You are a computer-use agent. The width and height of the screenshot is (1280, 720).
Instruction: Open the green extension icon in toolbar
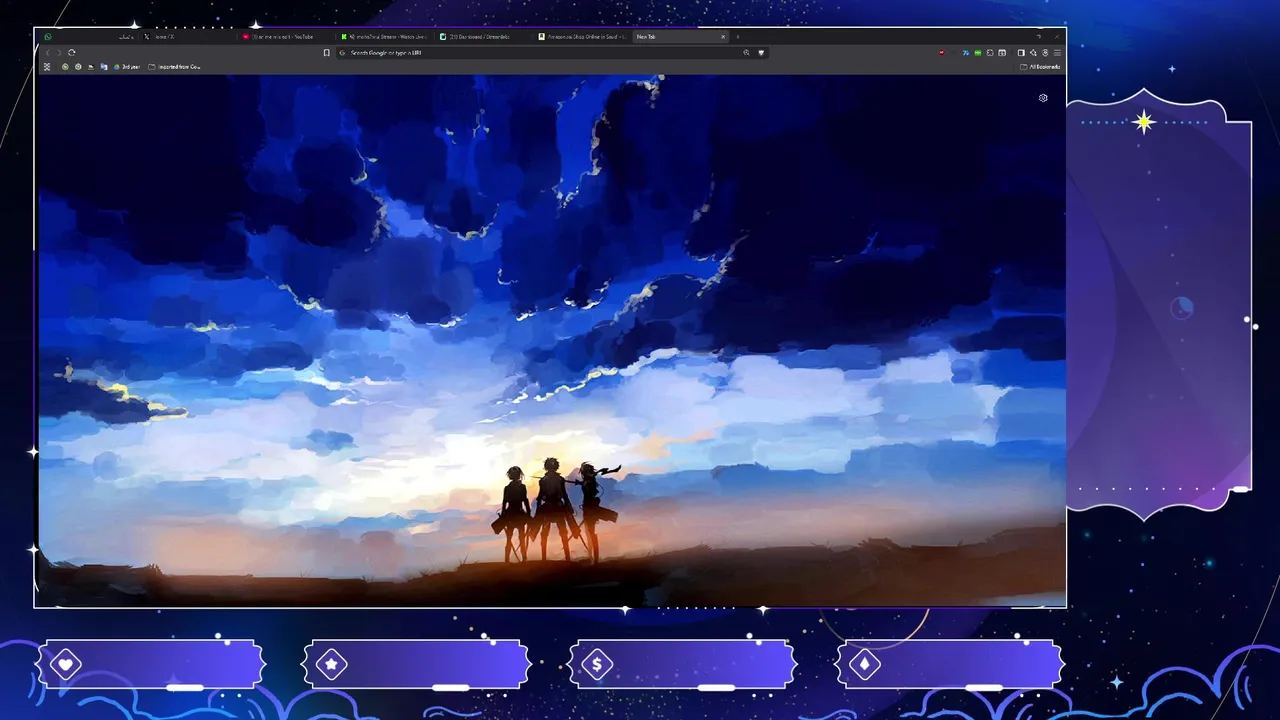tap(978, 53)
